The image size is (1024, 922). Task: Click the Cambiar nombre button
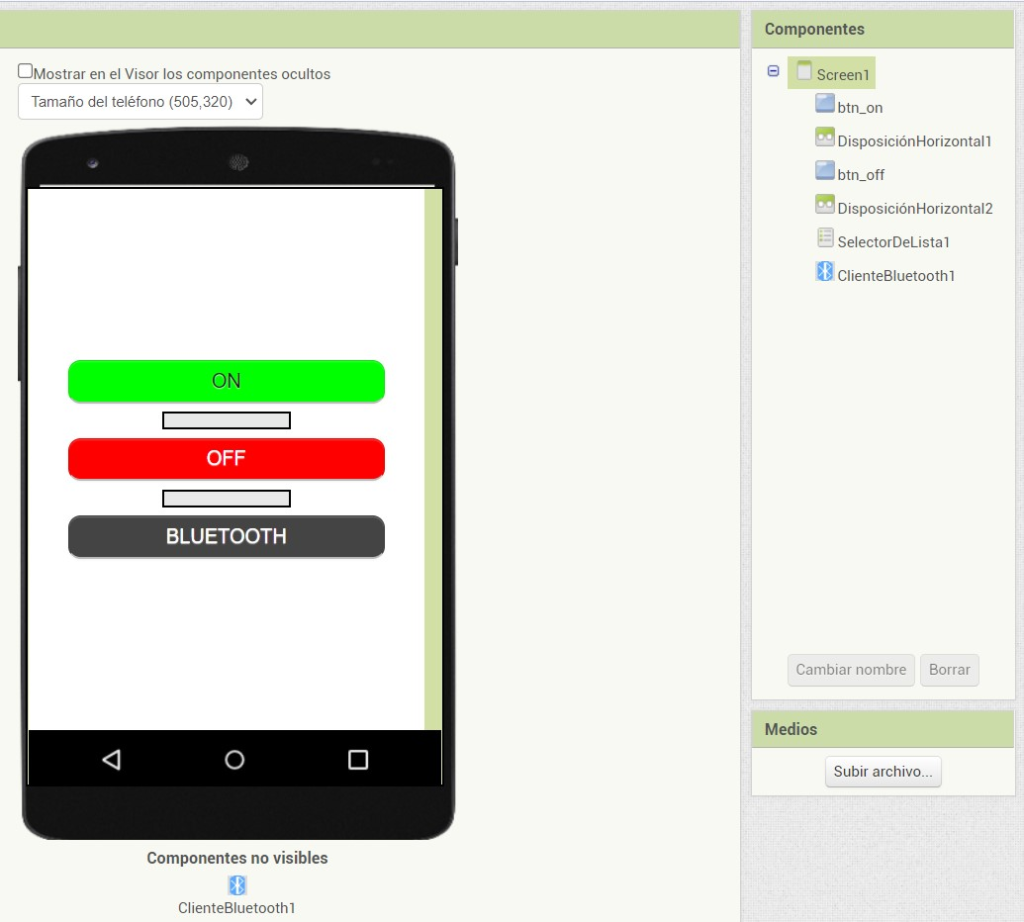pos(851,670)
